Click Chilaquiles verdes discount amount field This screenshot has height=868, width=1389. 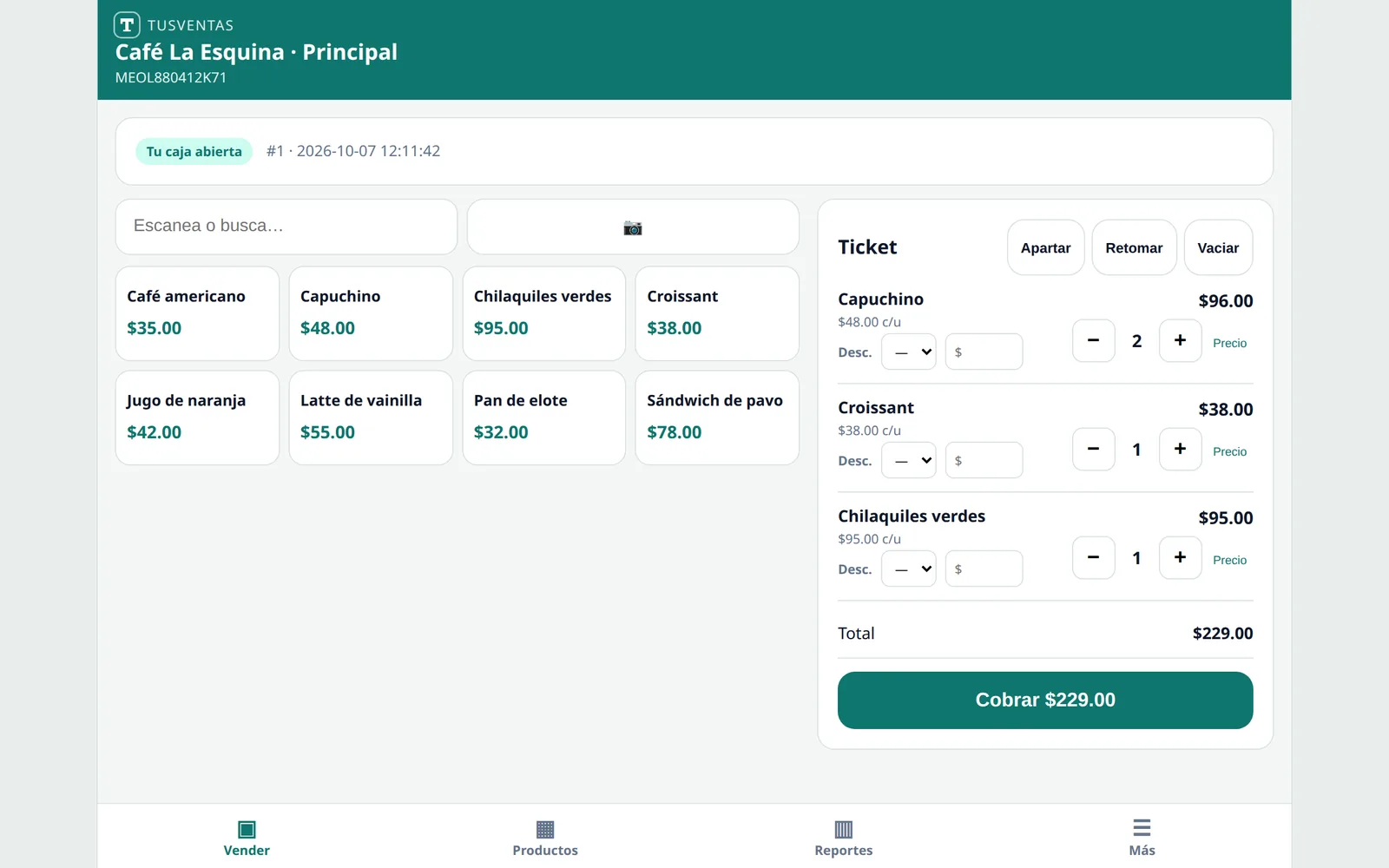point(984,569)
